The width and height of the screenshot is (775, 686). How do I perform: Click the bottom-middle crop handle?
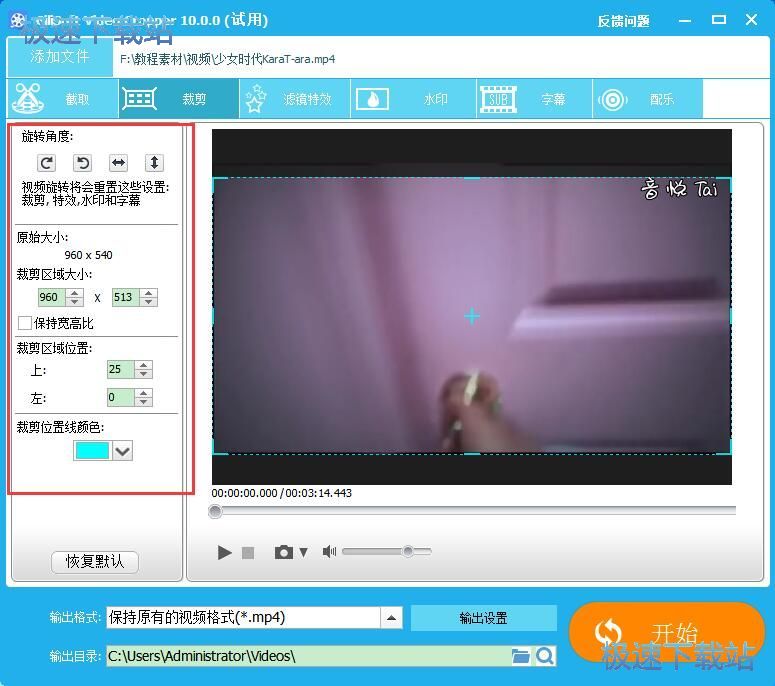point(472,453)
